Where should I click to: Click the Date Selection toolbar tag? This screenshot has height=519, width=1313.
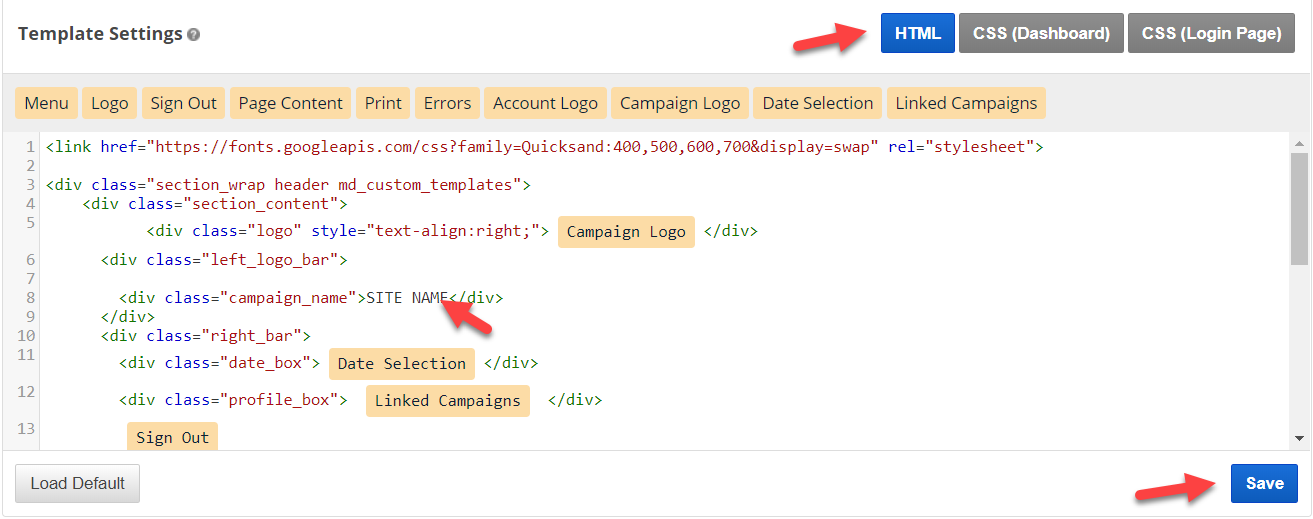click(818, 103)
